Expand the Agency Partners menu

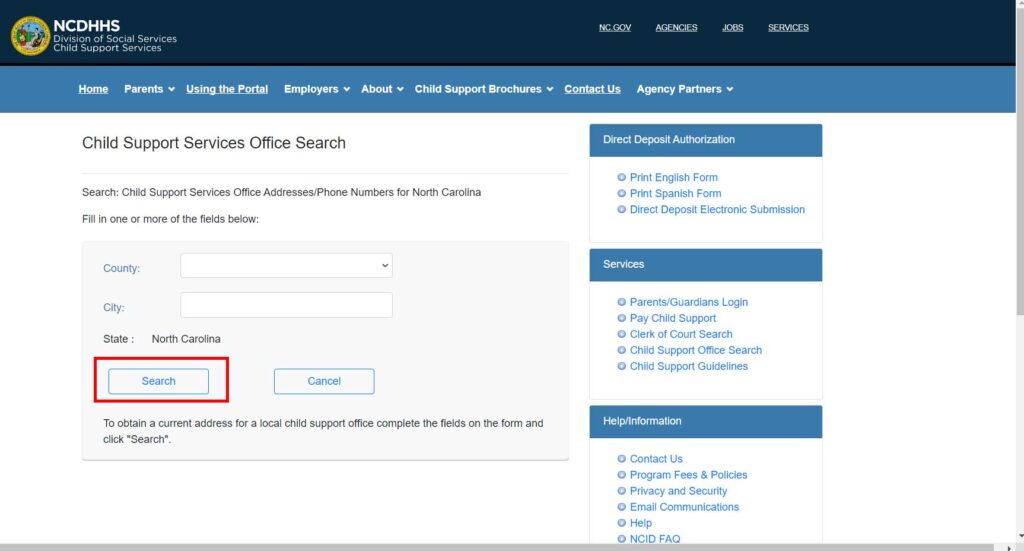(685, 89)
